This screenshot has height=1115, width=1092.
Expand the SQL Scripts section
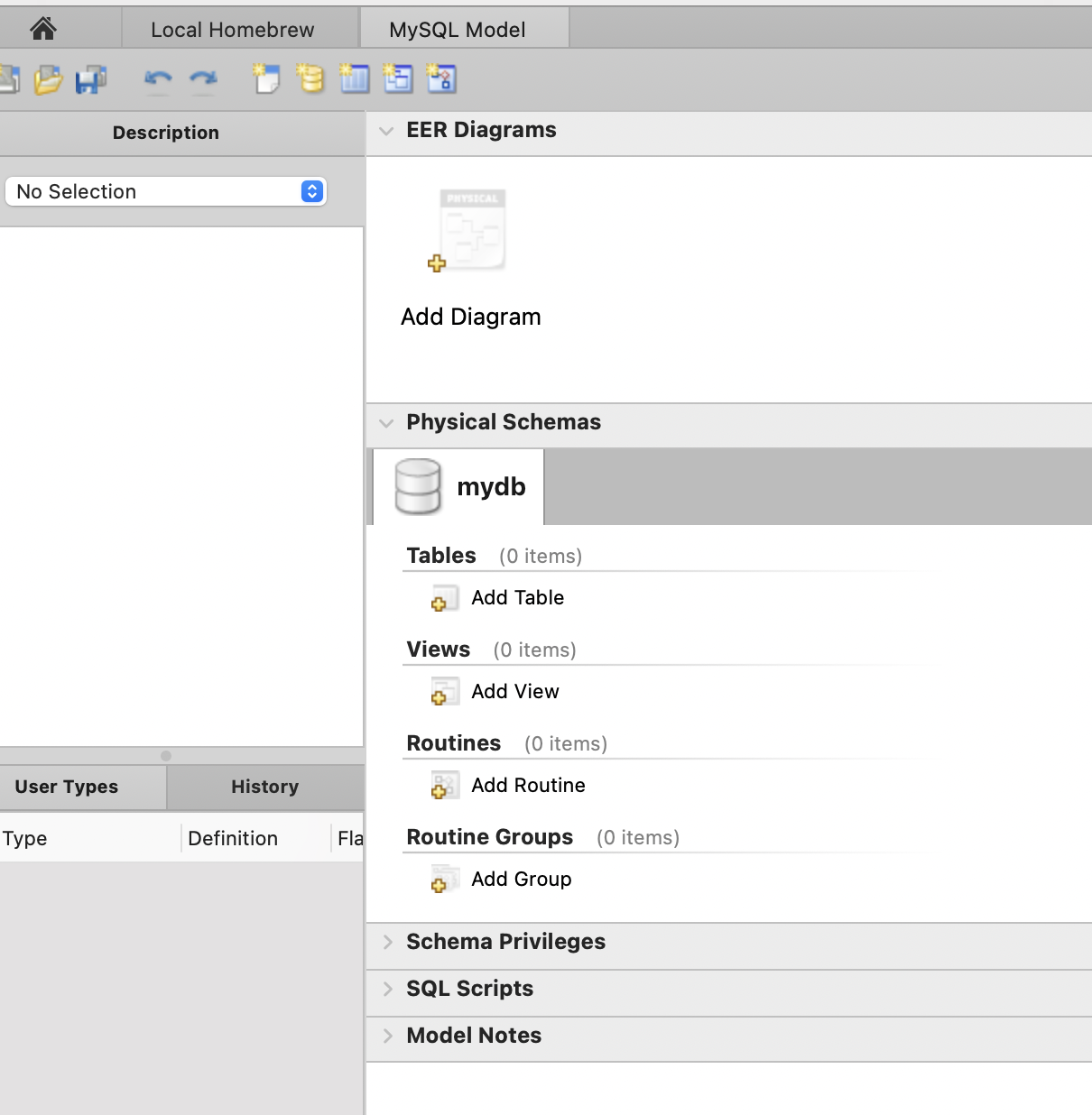coord(387,989)
